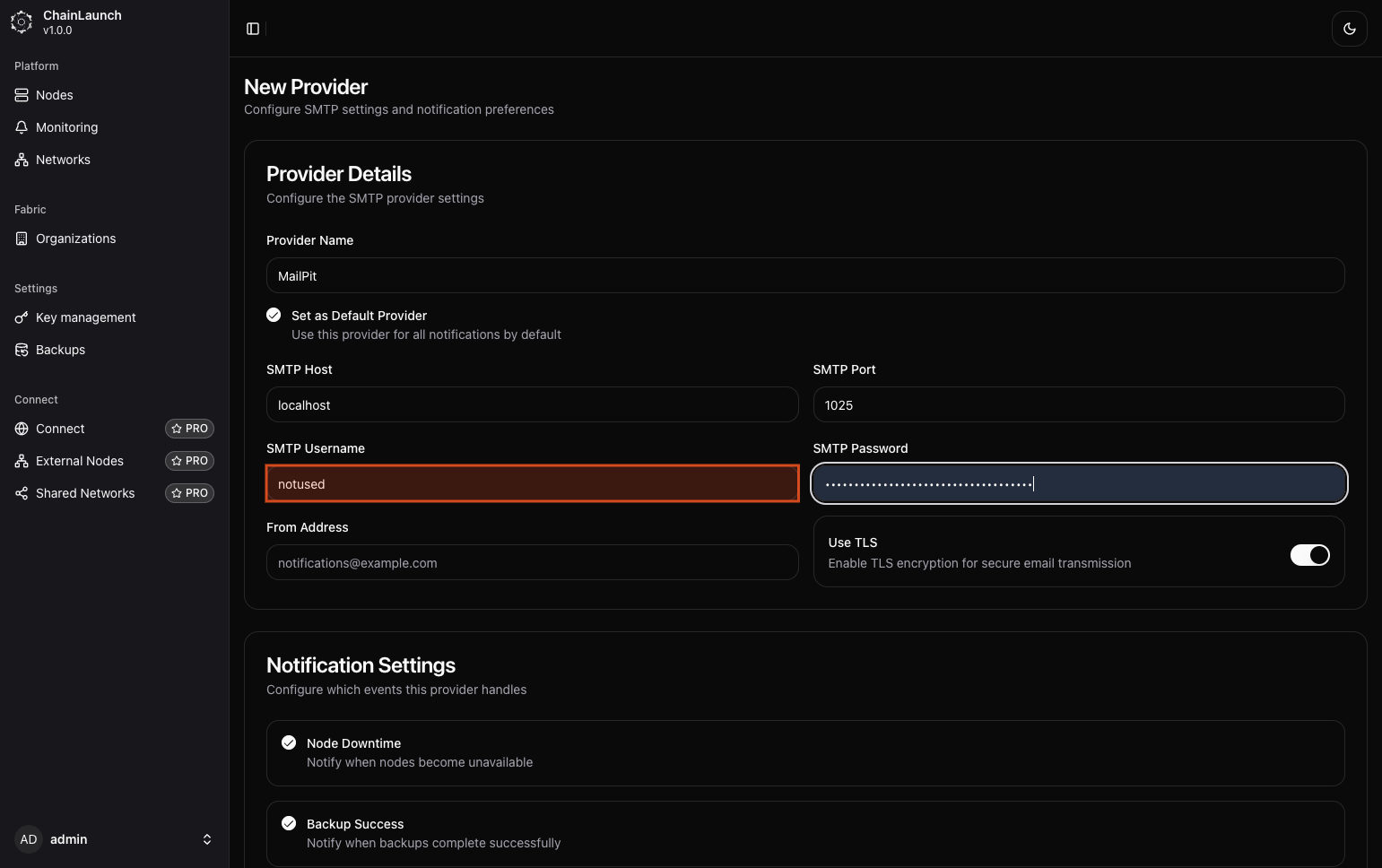The width and height of the screenshot is (1382, 868).
Task: Uncheck Set as Default Provider
Action: pos(274,315)
